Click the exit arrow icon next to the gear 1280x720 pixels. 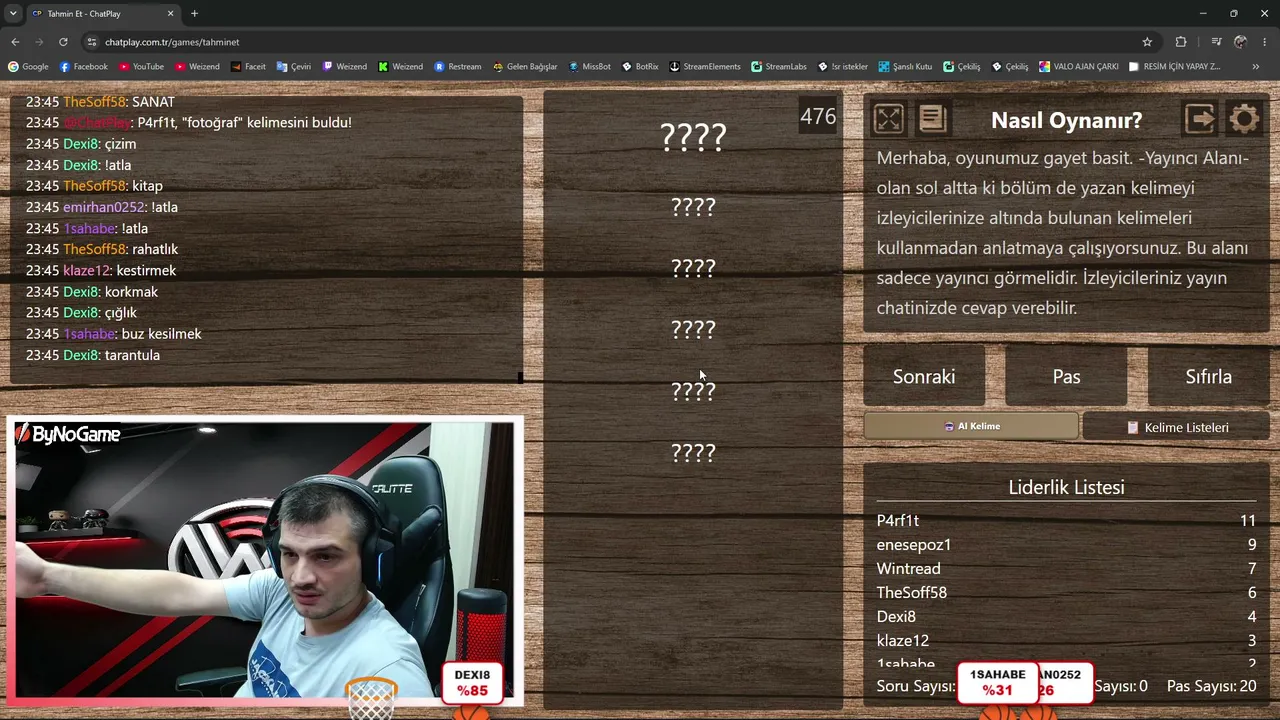point(1200,119)
